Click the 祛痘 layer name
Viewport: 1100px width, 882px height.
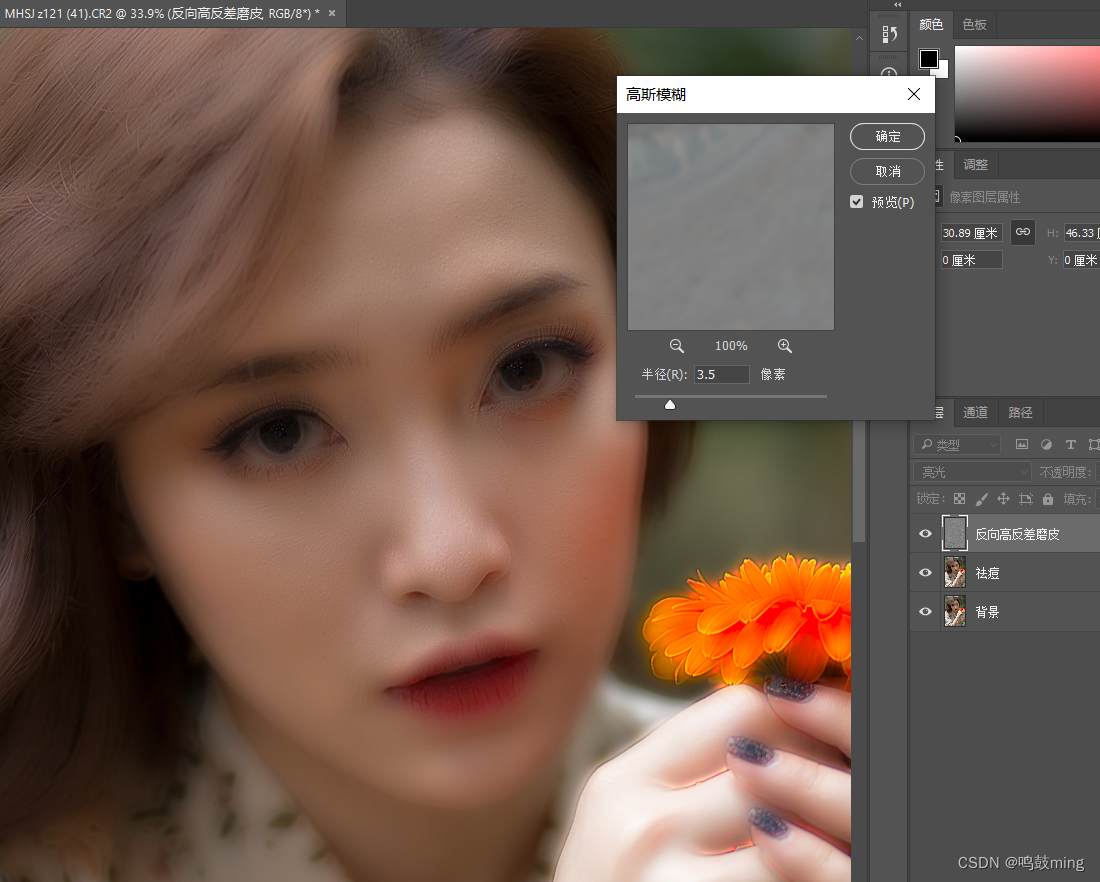pos(987,573)
